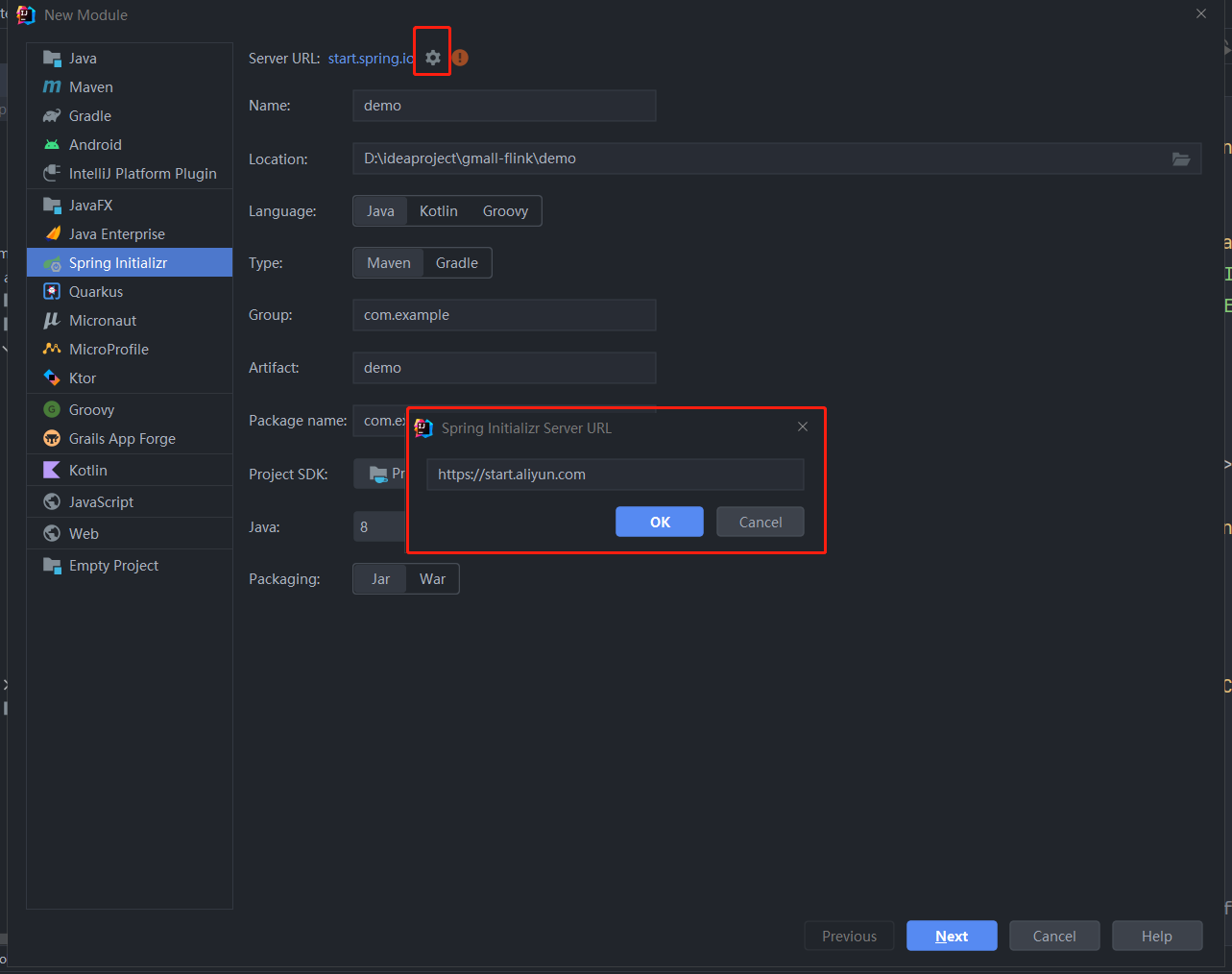Select Gradle module type in sidebar

[x=130, y=116]
